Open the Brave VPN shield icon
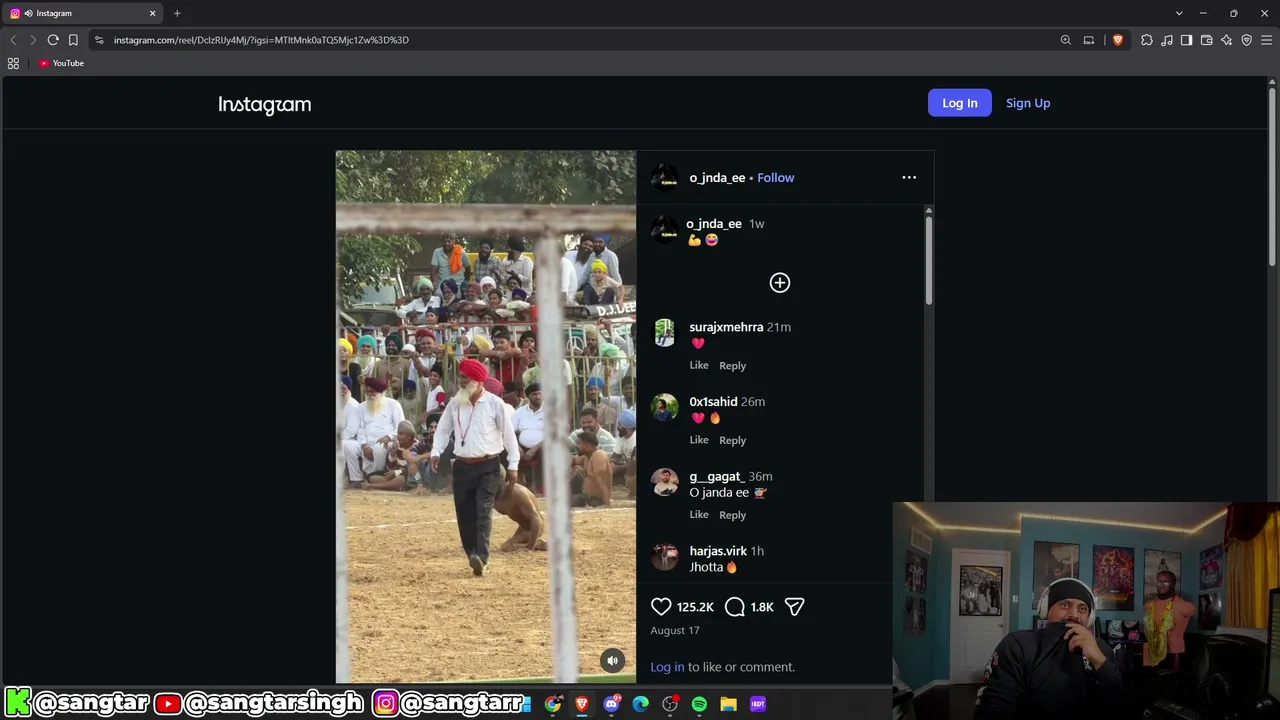The width and height of the screenshot is (1280, 720). tap(1246, 40)
